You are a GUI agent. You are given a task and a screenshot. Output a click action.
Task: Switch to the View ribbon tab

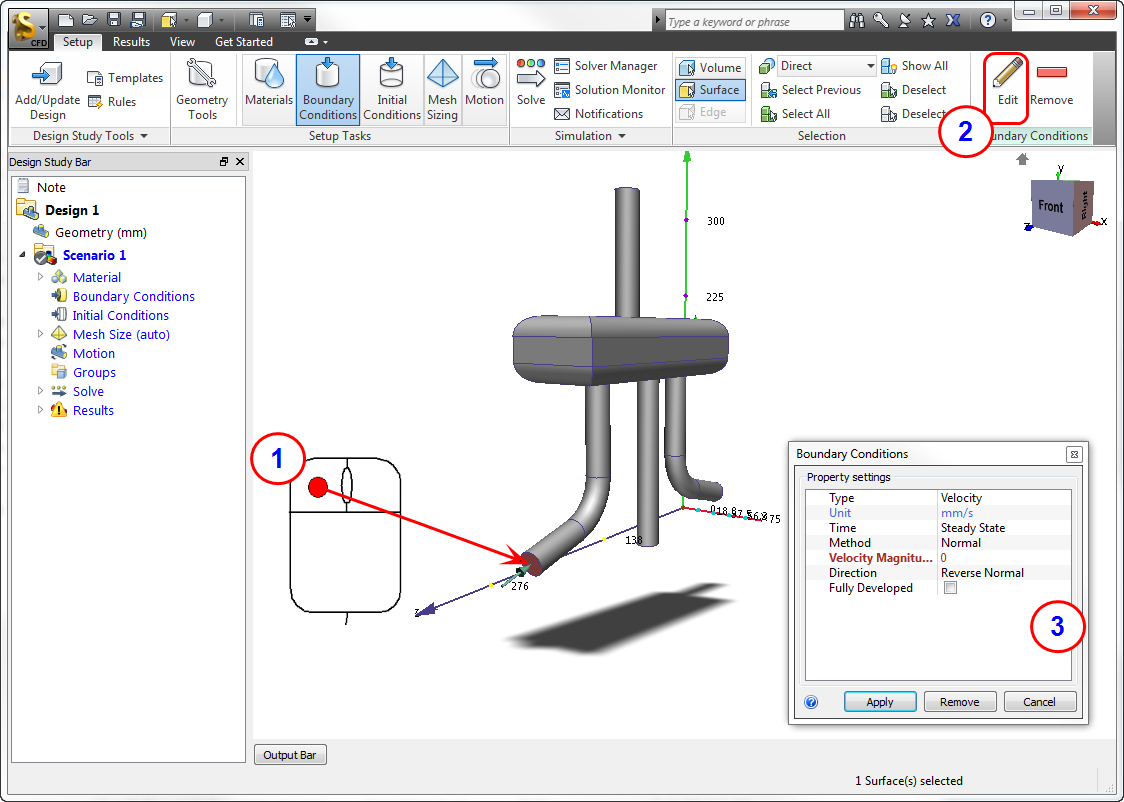pos(182,42)
